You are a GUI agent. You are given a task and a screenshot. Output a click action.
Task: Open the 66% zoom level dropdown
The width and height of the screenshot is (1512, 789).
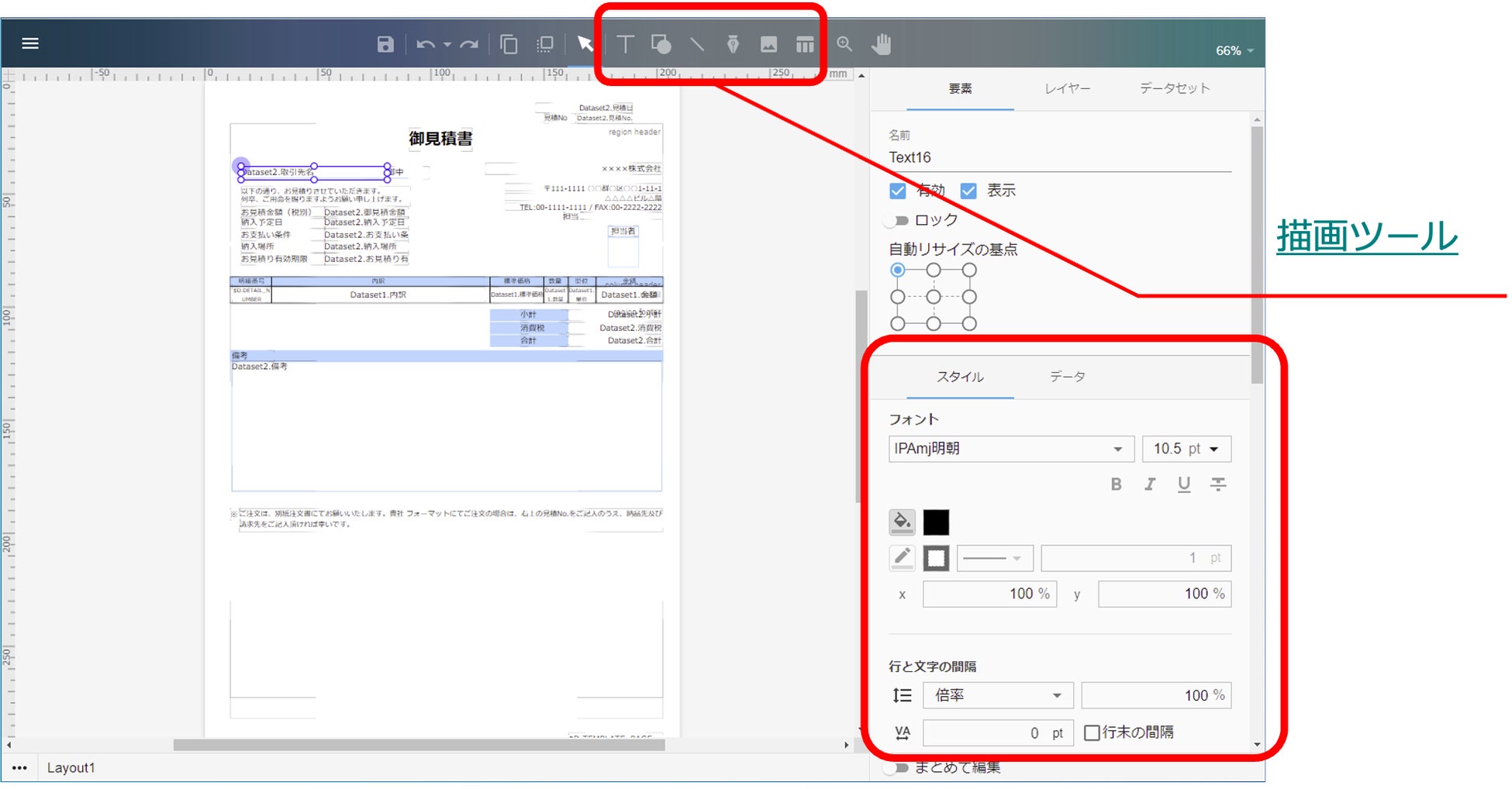click(1234, 50)
